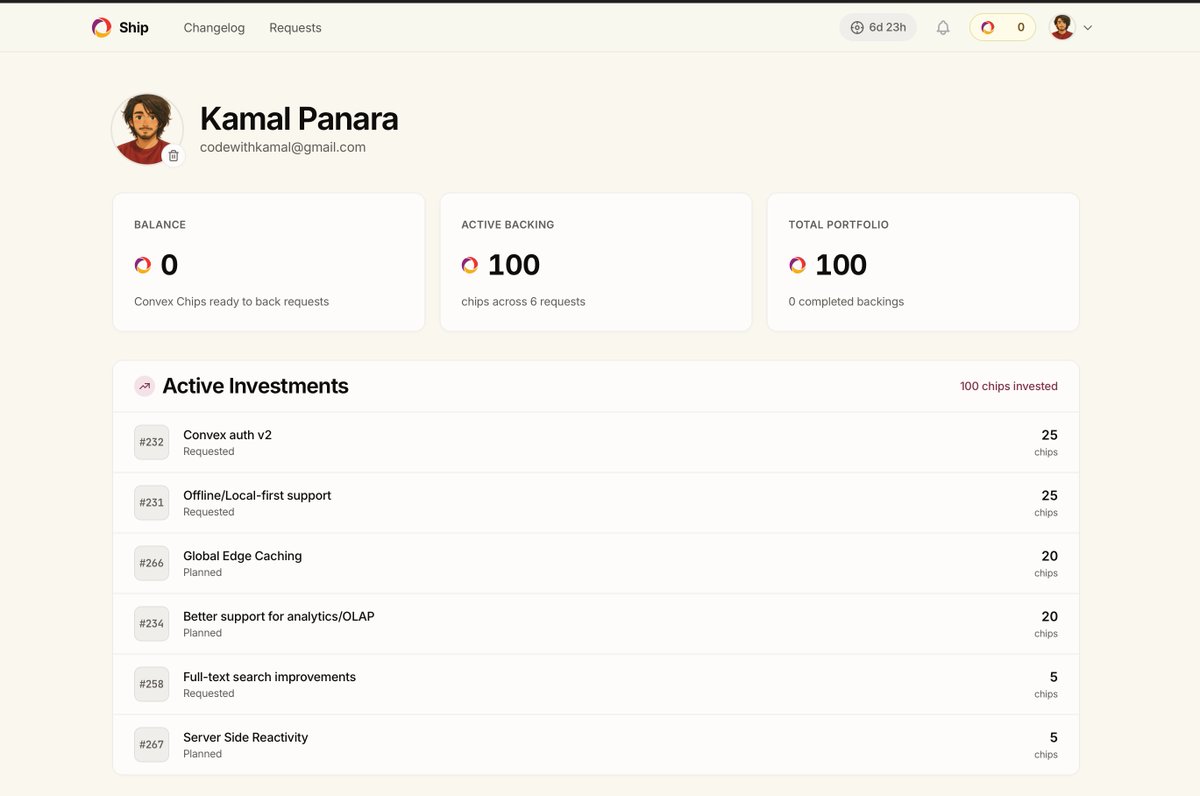
Task: Click the Balance card
Action: [x=269, y=262]
